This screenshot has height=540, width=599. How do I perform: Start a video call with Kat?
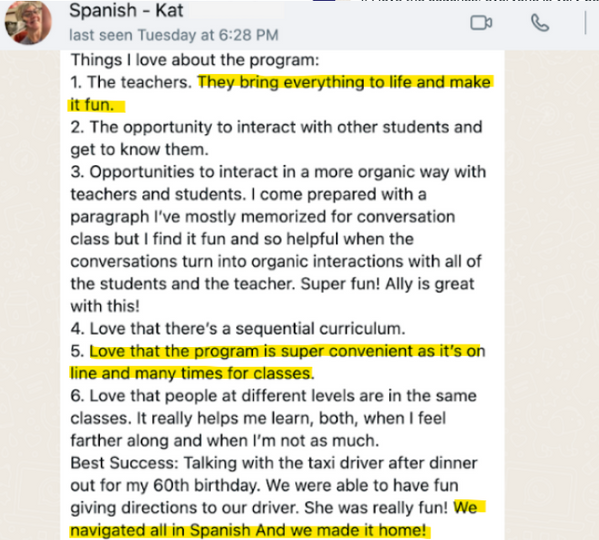coord(481,23)
